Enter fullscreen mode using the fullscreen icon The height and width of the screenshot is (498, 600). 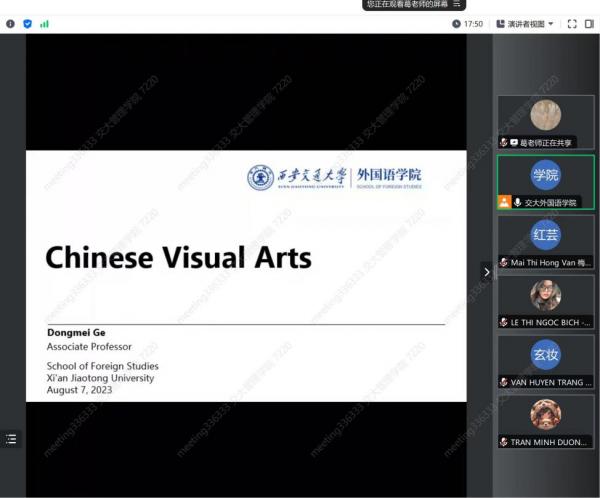[572, 24]
